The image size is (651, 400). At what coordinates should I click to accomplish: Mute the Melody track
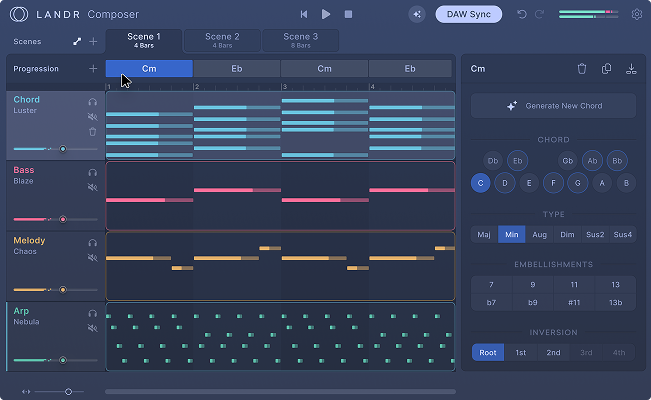point(93,258)
